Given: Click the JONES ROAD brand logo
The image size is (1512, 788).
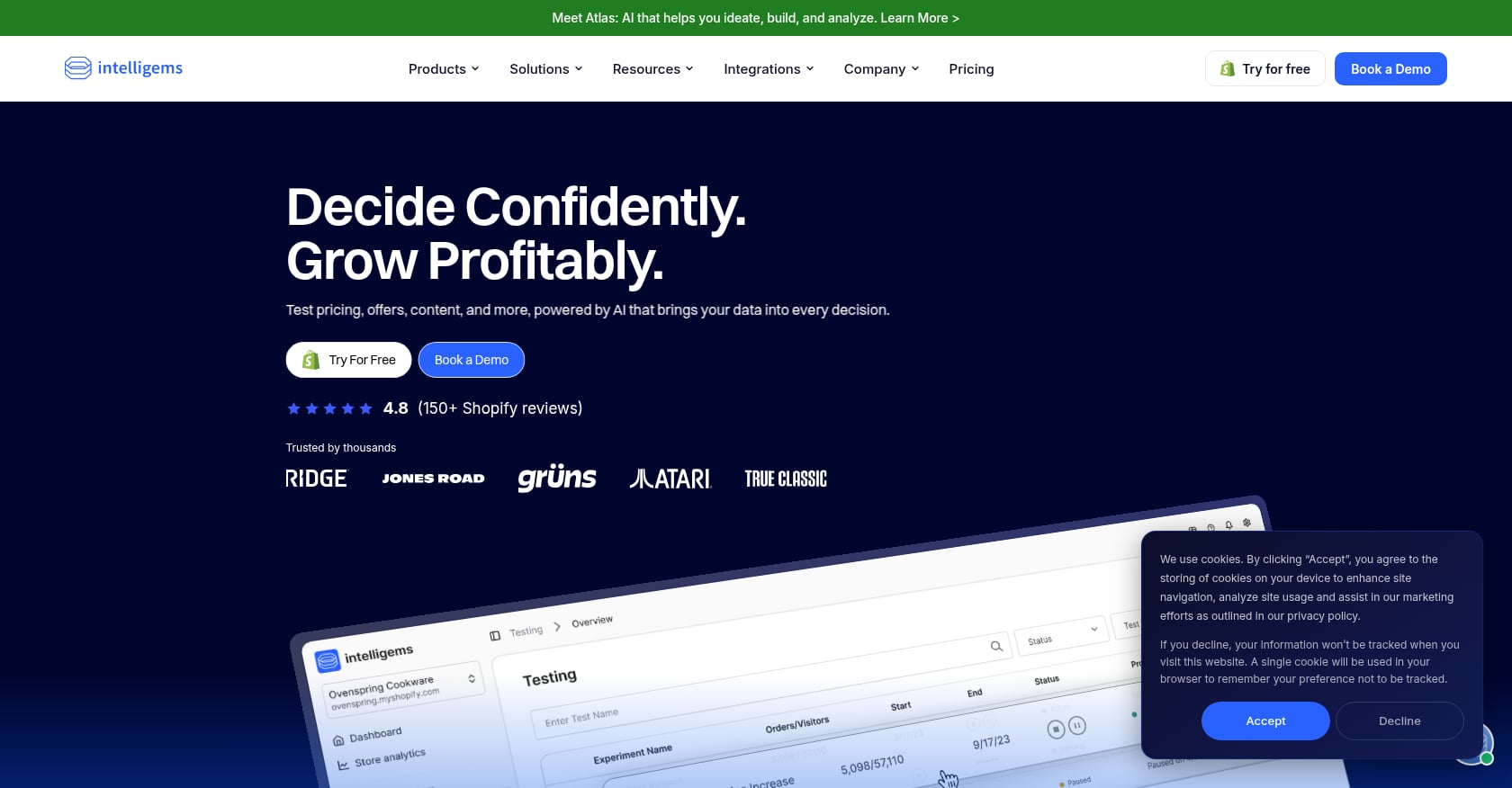Looking at the screenshot, I should click(433, 479).
